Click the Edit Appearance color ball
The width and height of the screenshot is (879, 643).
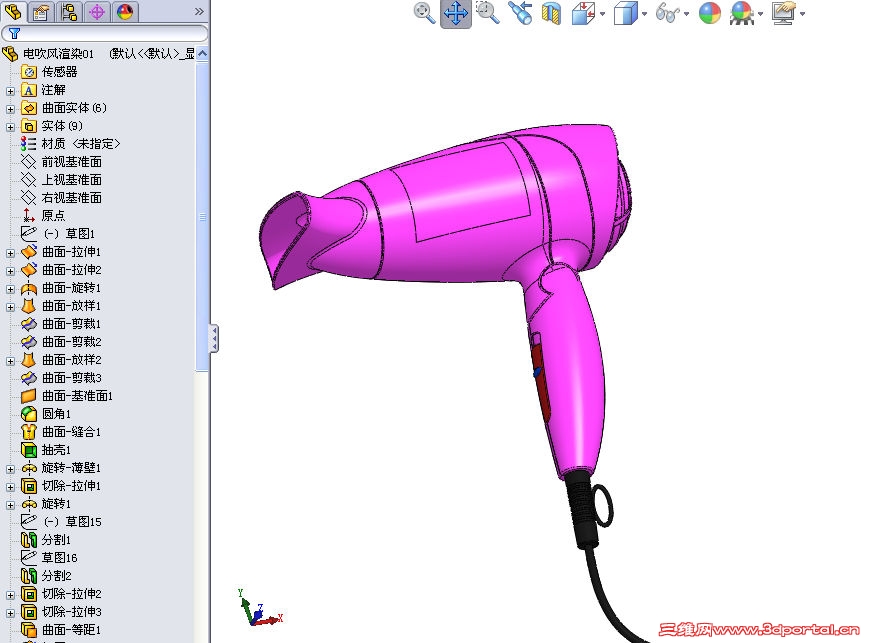pos(710,13)
